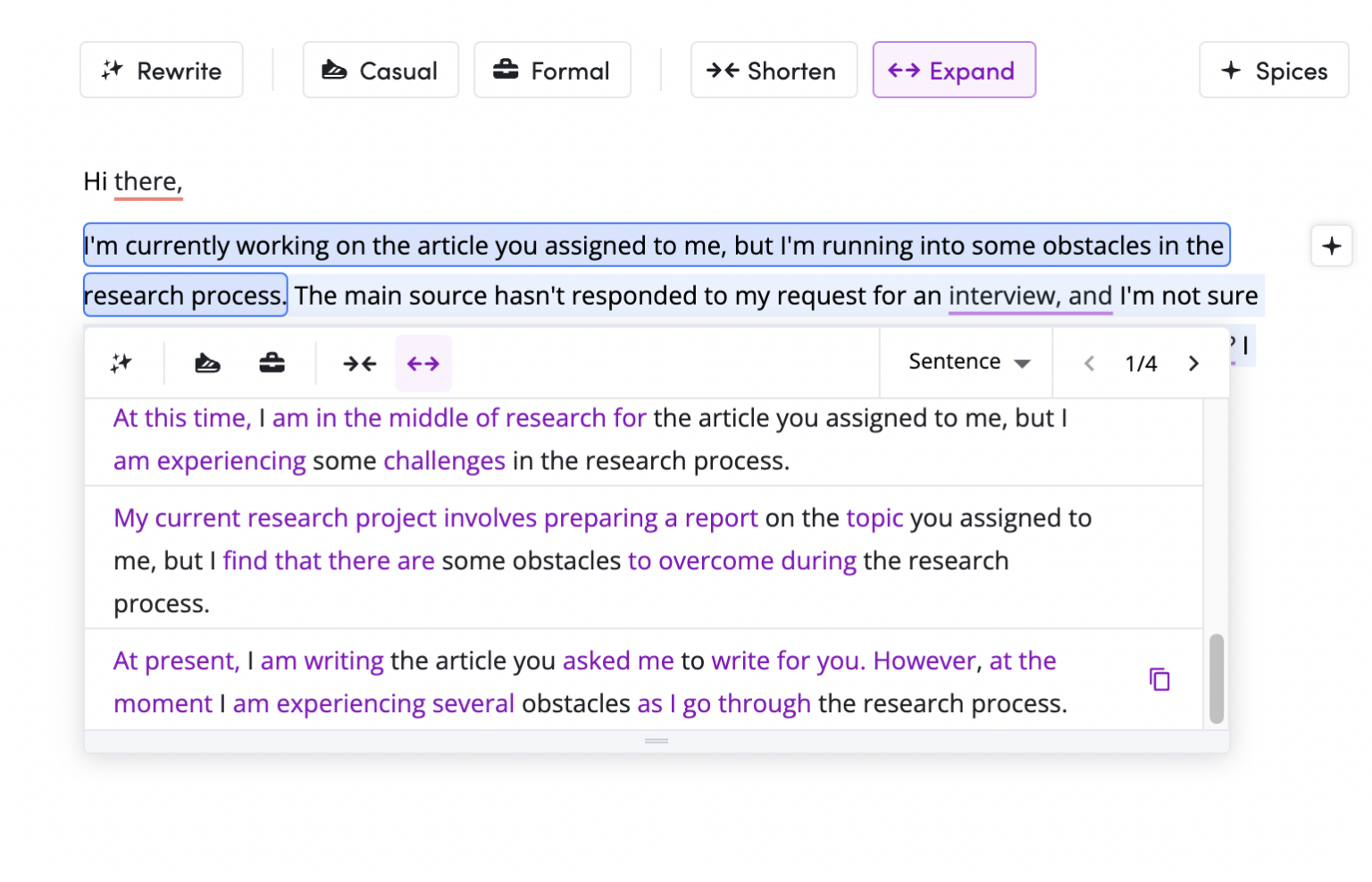This screenshot has width=1372, height=882.
Task: Copy the third suggestion using the copy icon
Action: [x=1159, y=680]
